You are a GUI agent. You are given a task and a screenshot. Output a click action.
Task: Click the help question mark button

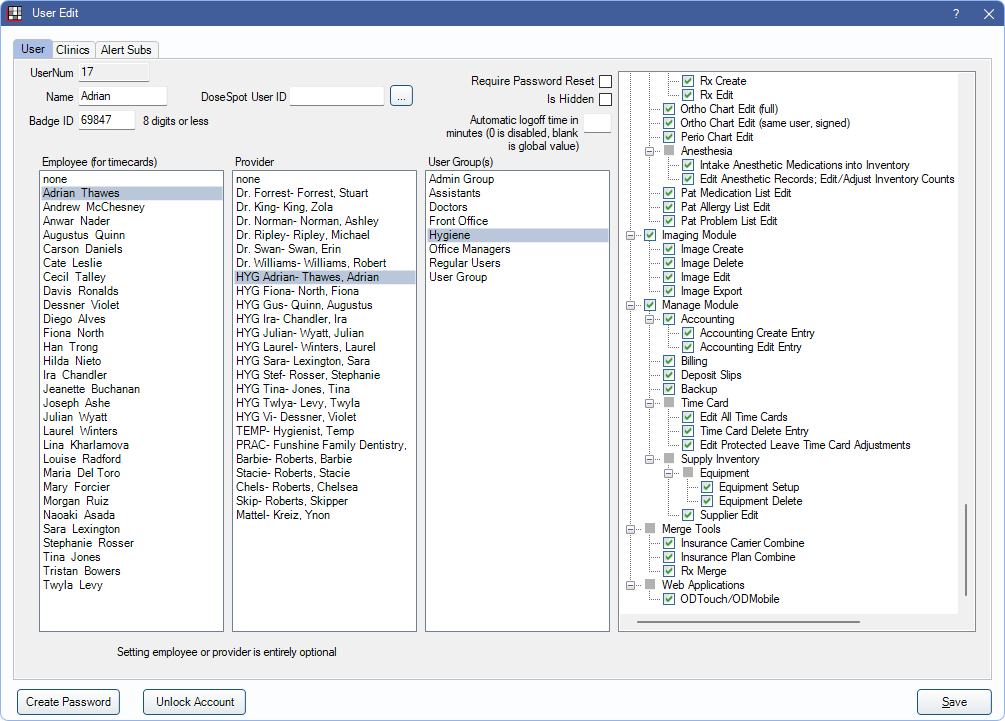[955, 13]
